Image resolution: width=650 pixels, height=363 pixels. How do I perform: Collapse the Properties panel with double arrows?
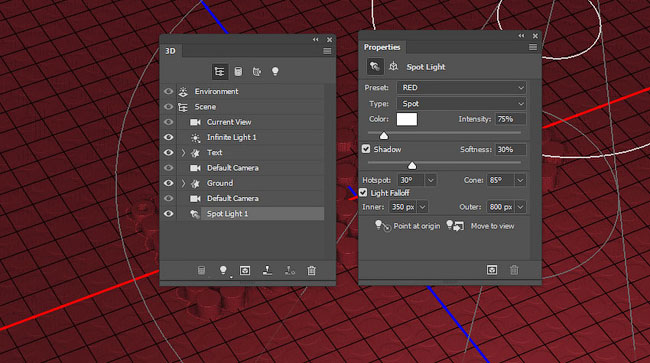click(521, 36)
